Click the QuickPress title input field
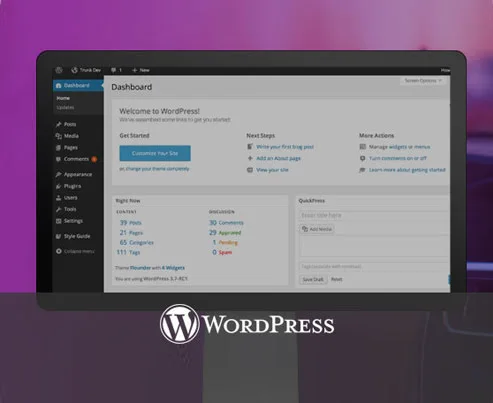 [374, 215]
